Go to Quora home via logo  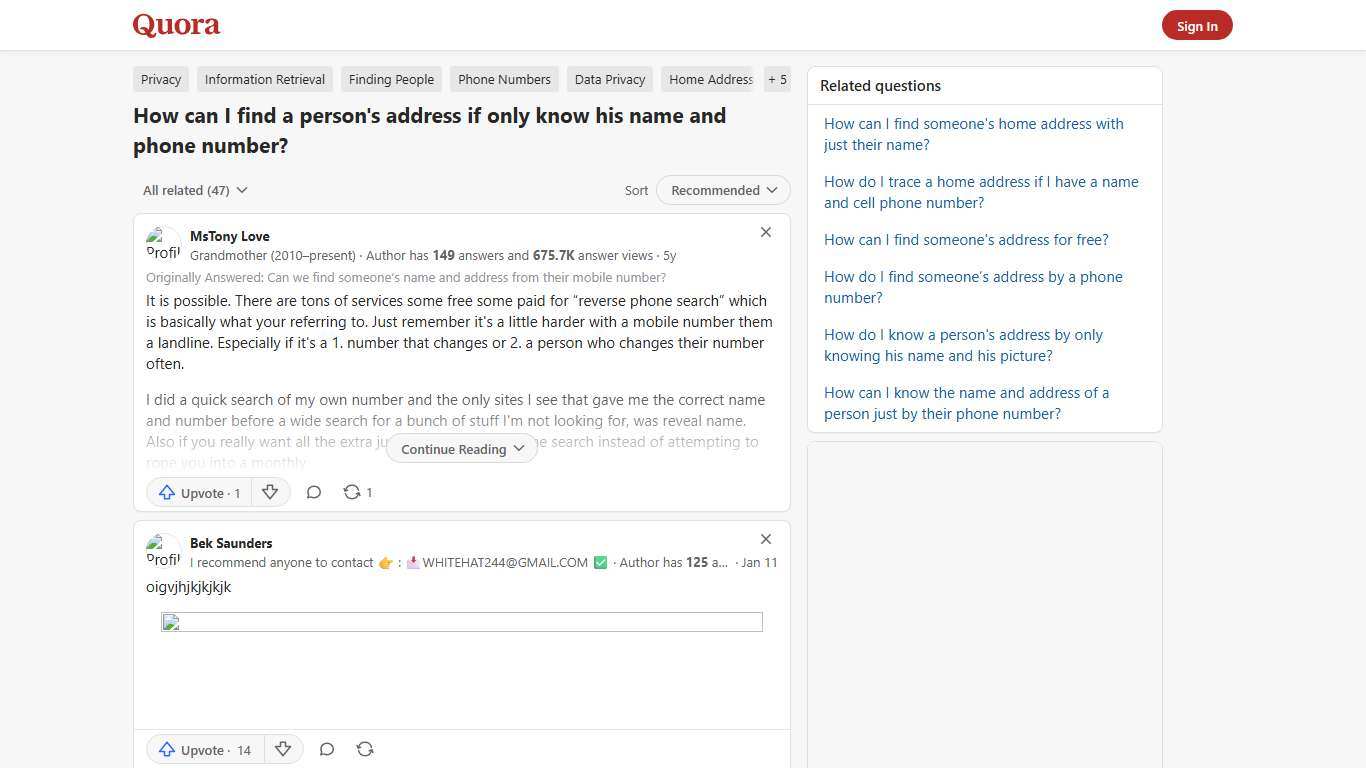tap(176, 25)
